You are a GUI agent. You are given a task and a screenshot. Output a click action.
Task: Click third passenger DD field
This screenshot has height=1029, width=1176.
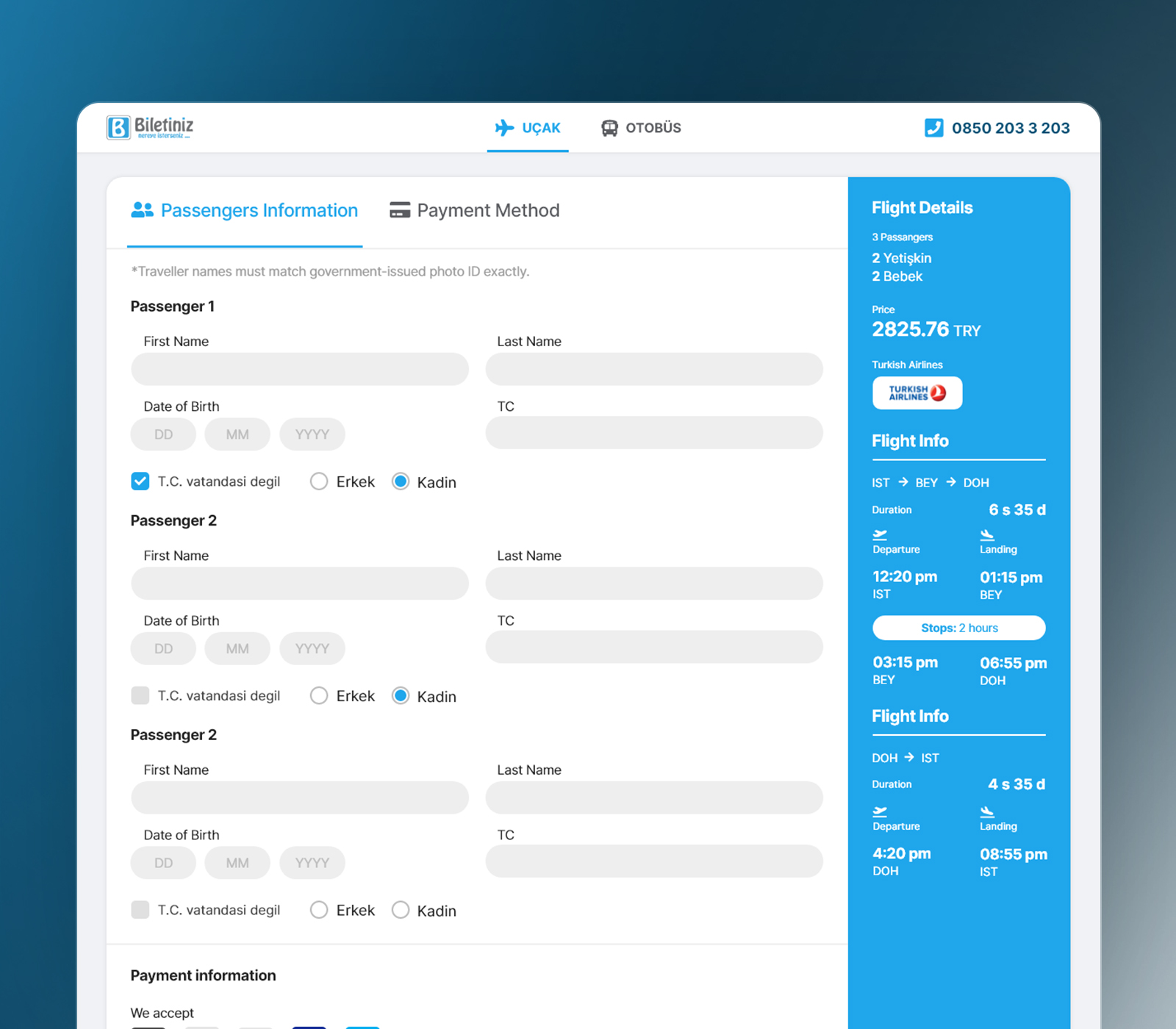163,863
